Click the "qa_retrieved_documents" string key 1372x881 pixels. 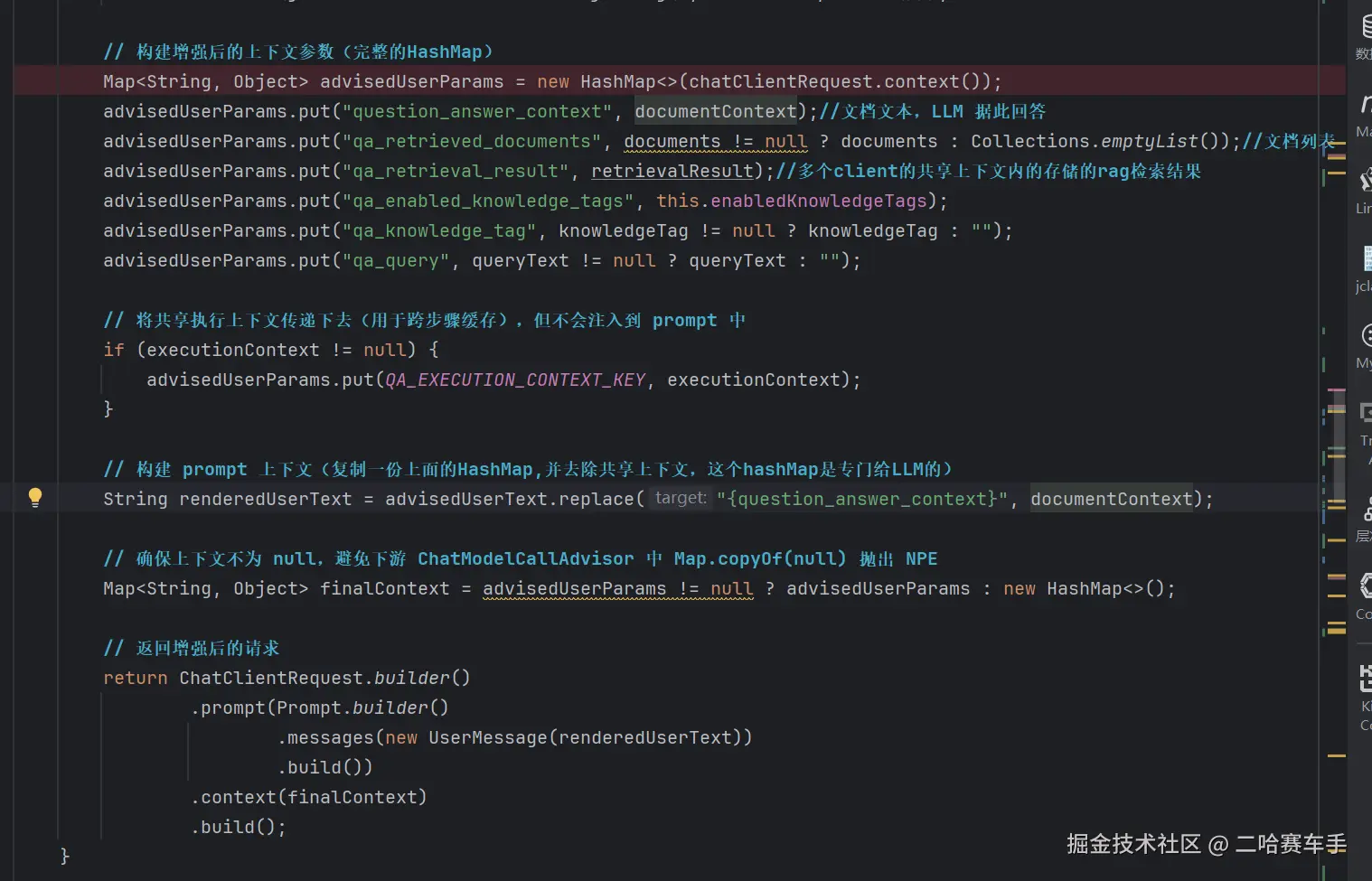(x=472, y=141)
